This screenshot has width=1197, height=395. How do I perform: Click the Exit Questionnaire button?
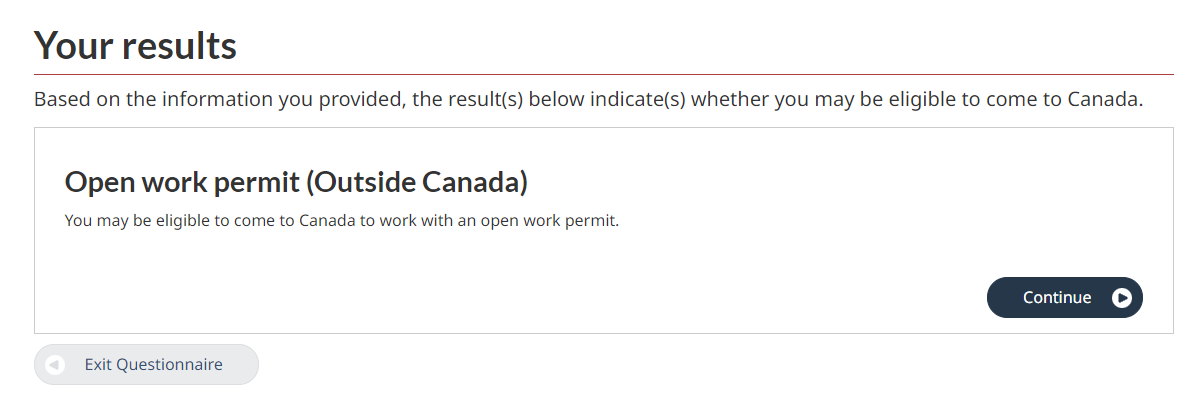point(147,364)
